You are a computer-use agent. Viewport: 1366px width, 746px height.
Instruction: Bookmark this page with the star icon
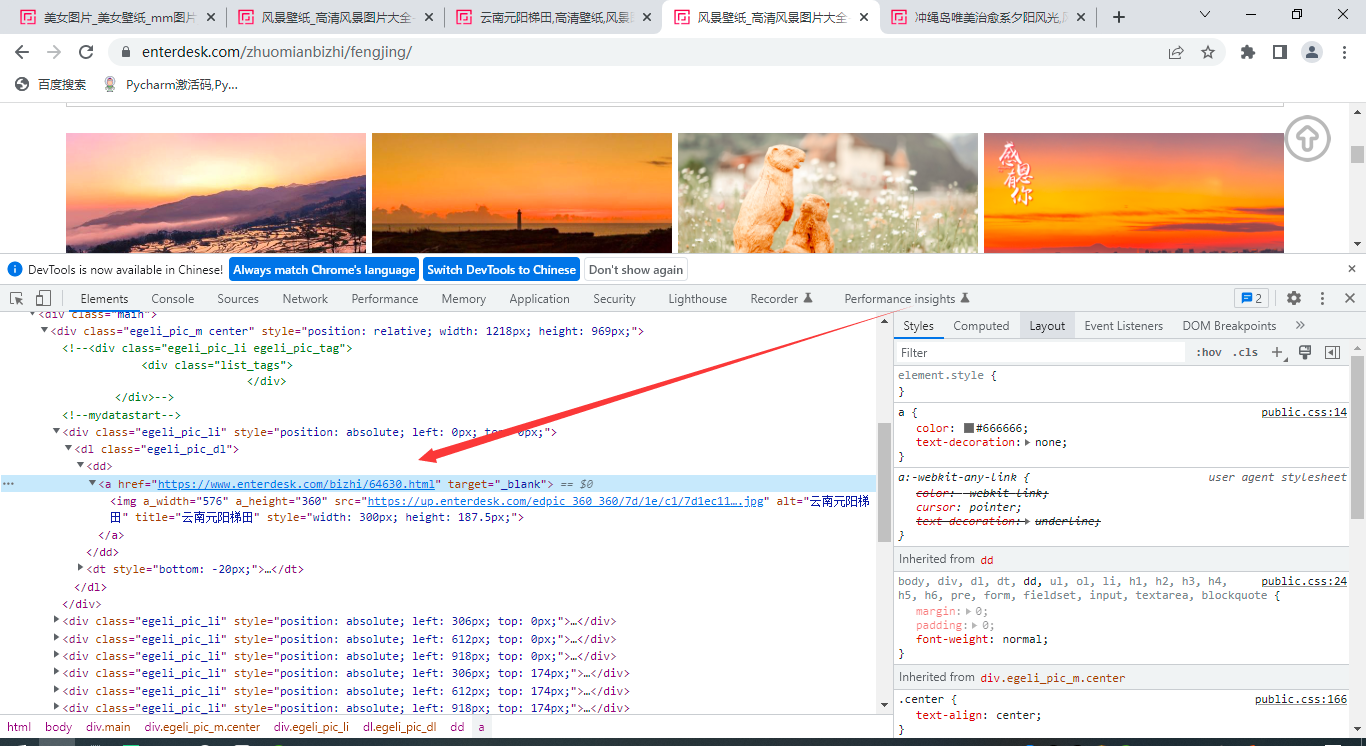tap(1208, 52)
